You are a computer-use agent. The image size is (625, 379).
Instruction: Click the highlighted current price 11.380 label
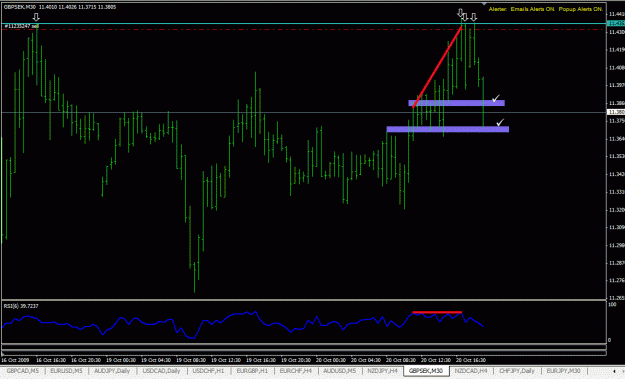click(616, 112)
